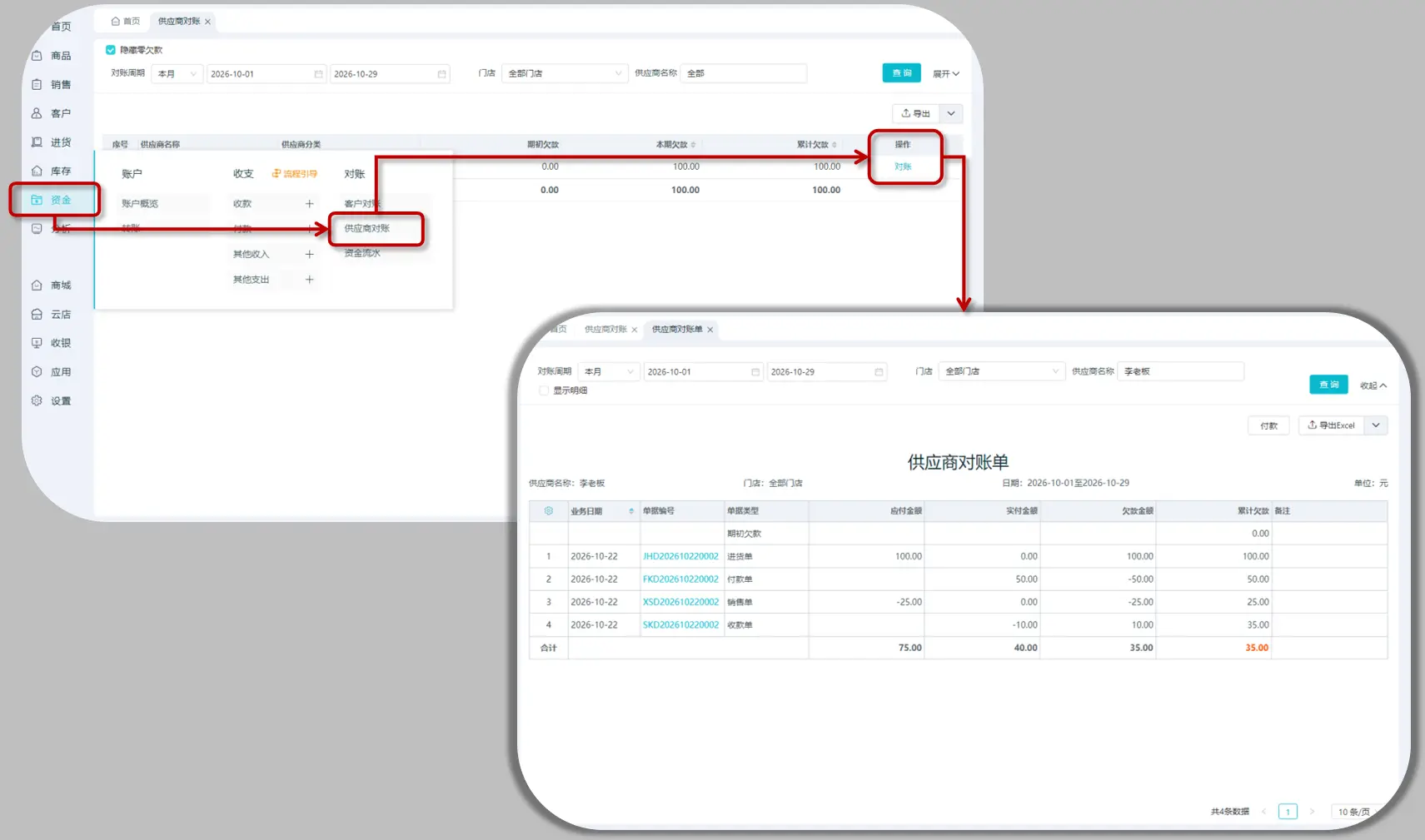The width and height of the screenshot is (1425, 840).
Task: Open 库存 in the left sidebar
Action: pyautogui.click(x=52, y=171)
